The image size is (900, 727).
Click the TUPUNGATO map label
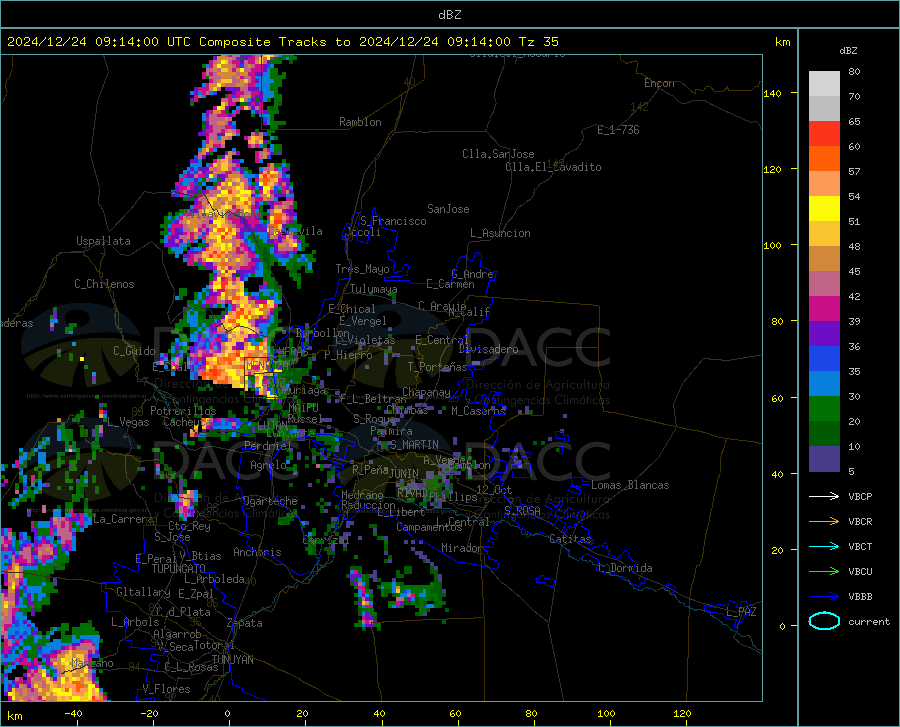[179, 569]
